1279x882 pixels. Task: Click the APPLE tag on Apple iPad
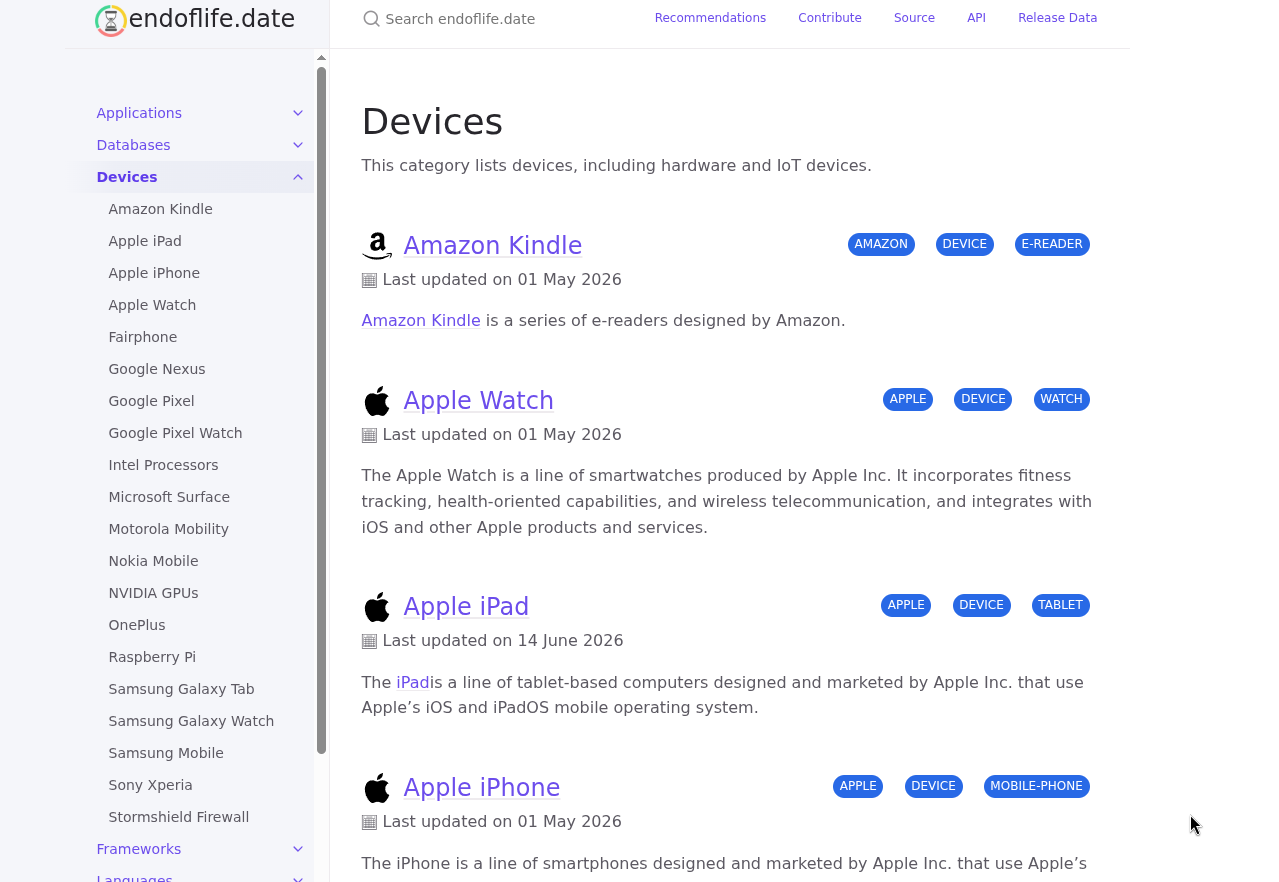coord(906,605)
